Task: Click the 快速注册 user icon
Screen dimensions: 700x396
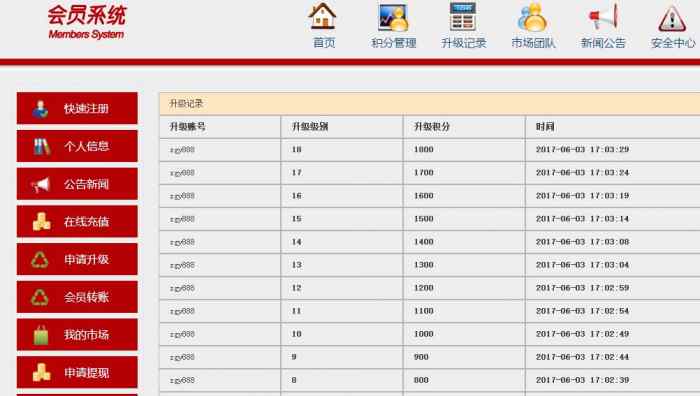Action: pyautogui.click(x=40, y=108)
